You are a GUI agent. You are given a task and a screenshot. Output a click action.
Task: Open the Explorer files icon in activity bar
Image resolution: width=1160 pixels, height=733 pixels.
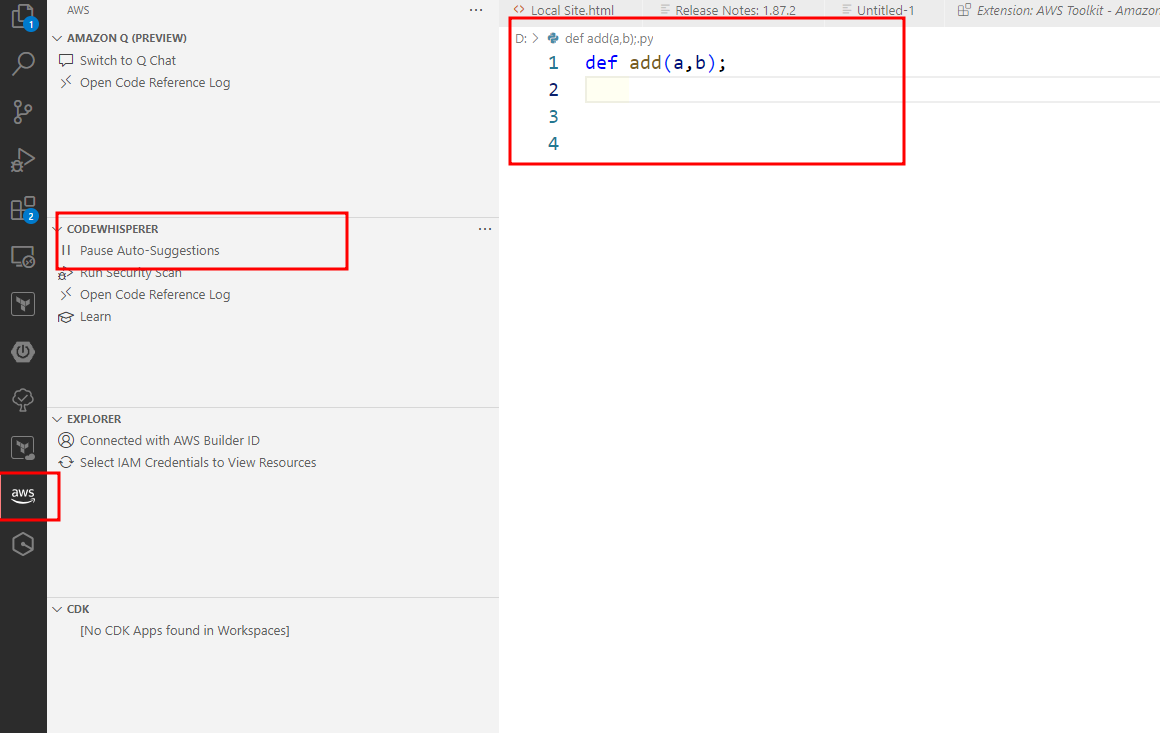coord(23,16)
